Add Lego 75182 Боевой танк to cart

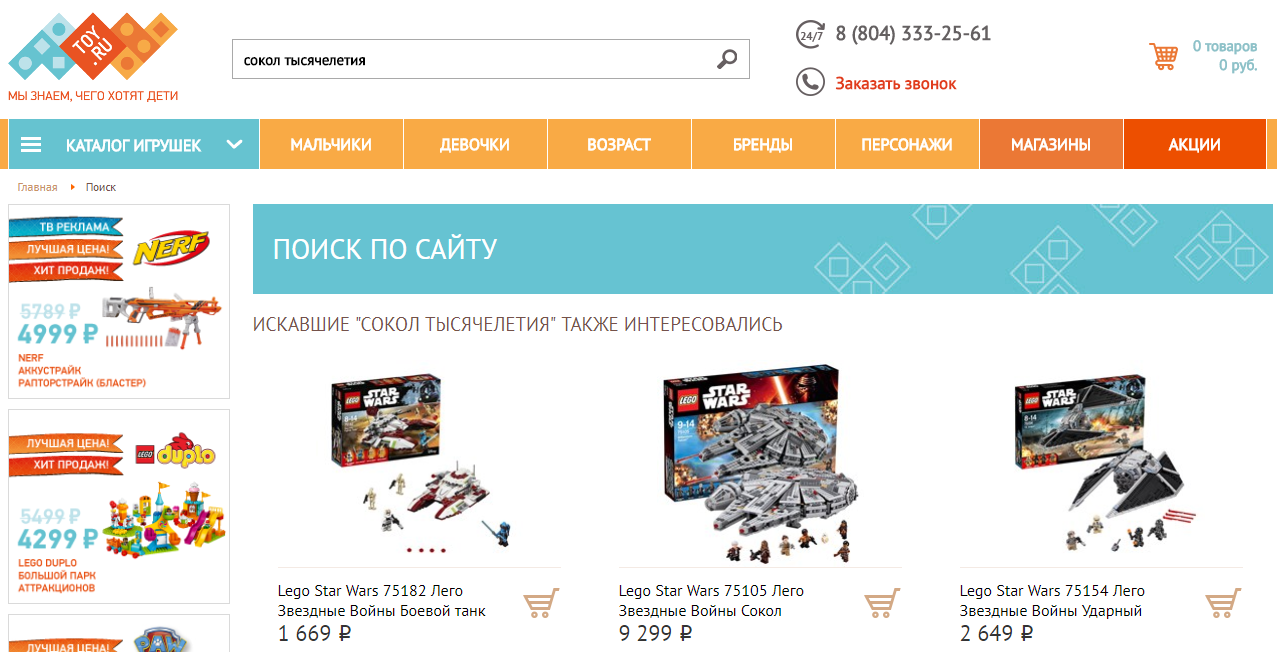[541, 603]
